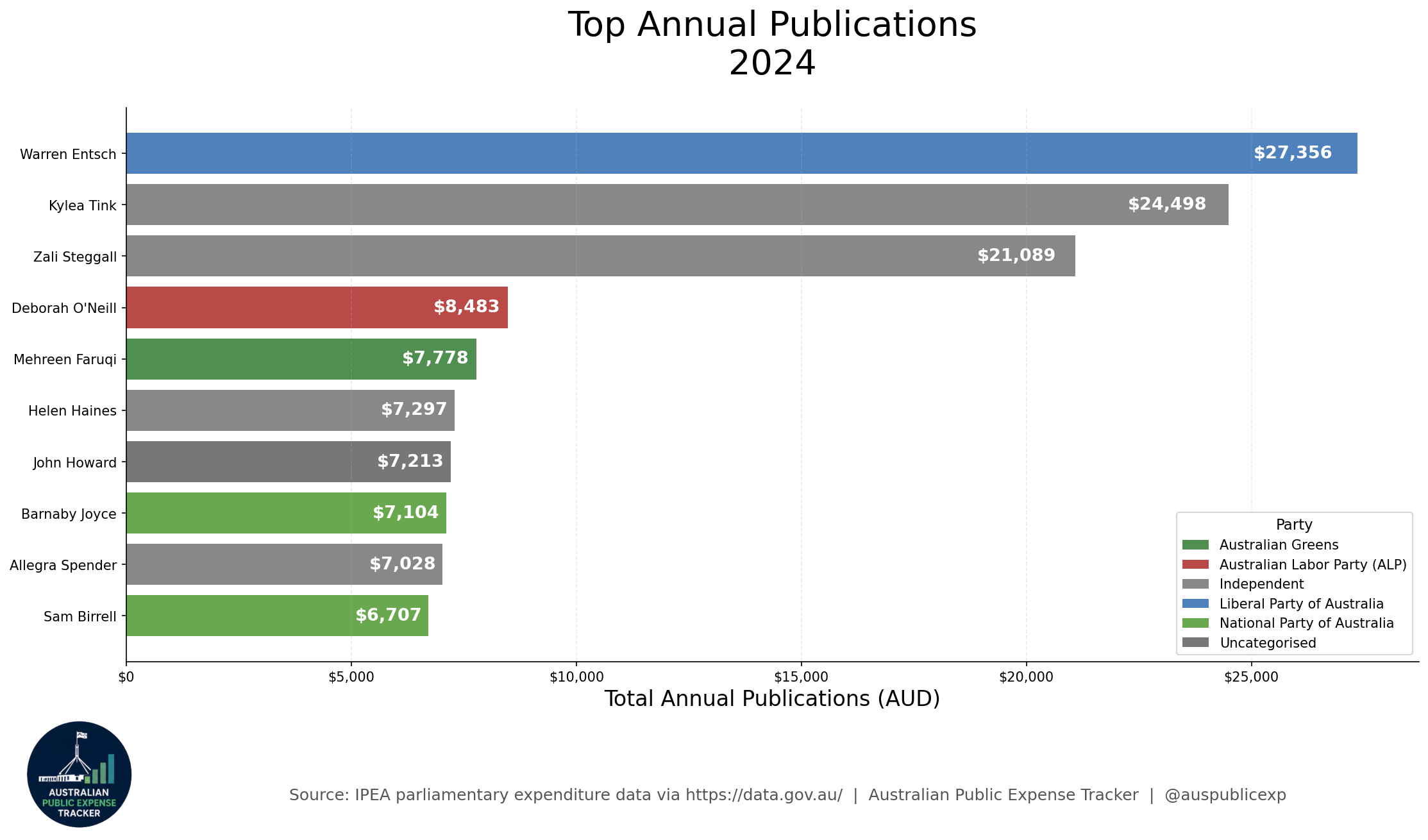Viewport: 1428px width, 840px height.
Task: Click the National Party of Australia legend swatch
Action: pyautogui.click(x=1195, y=623)
